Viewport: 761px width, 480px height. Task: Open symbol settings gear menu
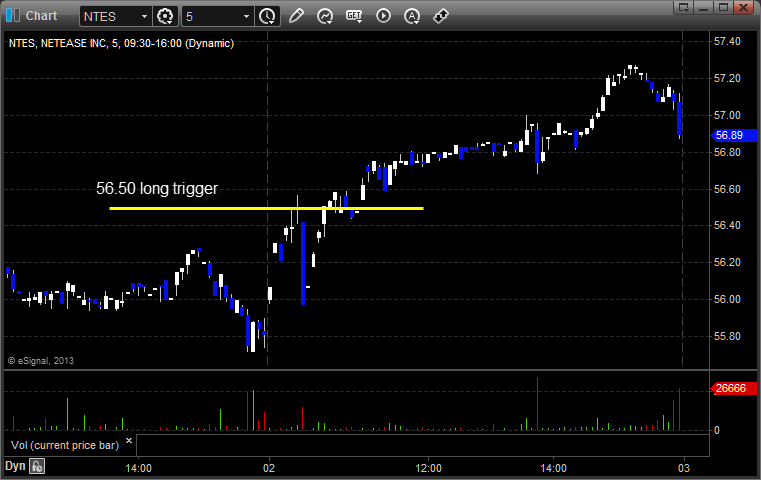[165, 17]
